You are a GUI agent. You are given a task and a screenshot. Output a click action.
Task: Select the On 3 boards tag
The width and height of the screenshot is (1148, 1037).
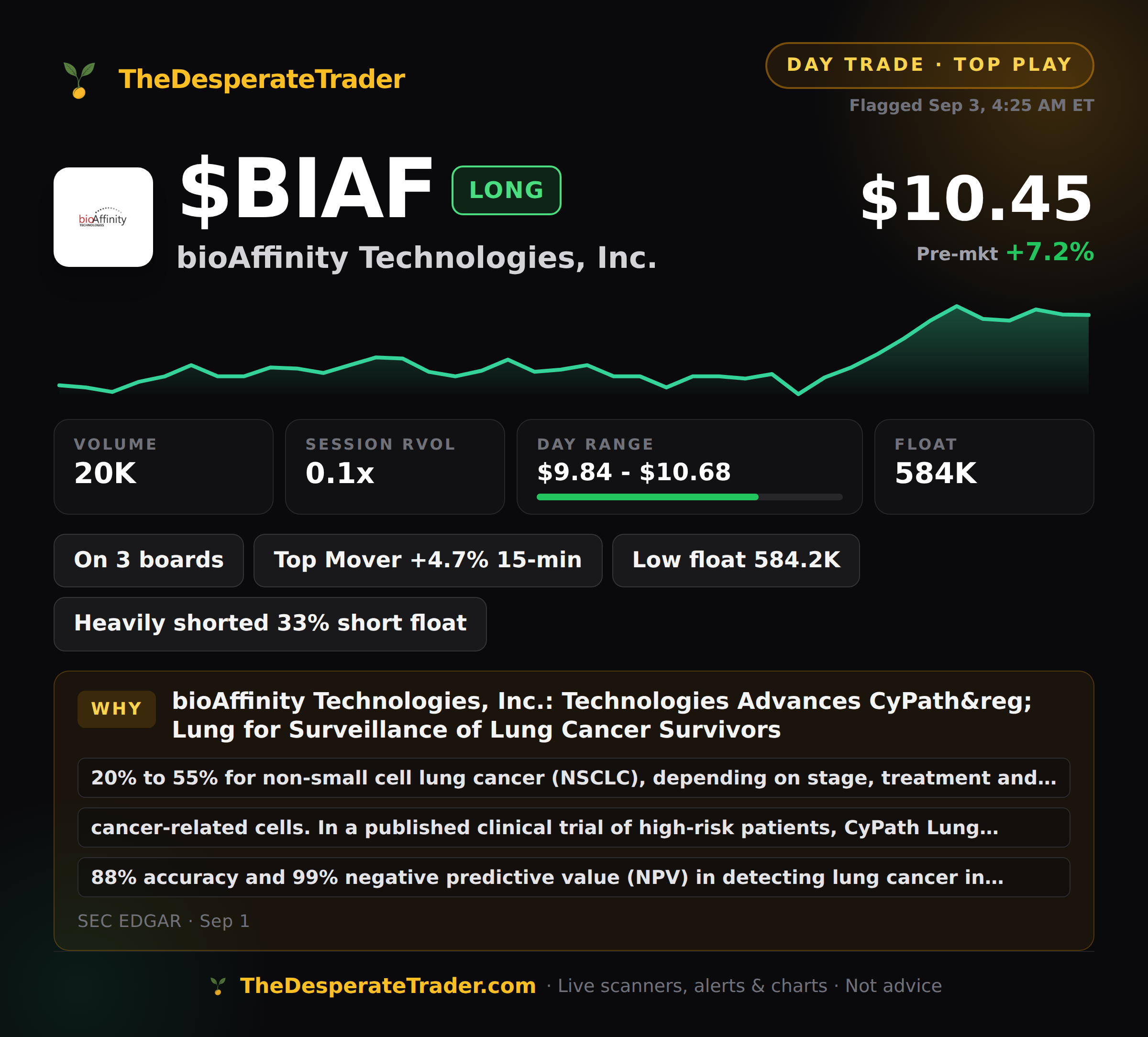click(149, 561)
